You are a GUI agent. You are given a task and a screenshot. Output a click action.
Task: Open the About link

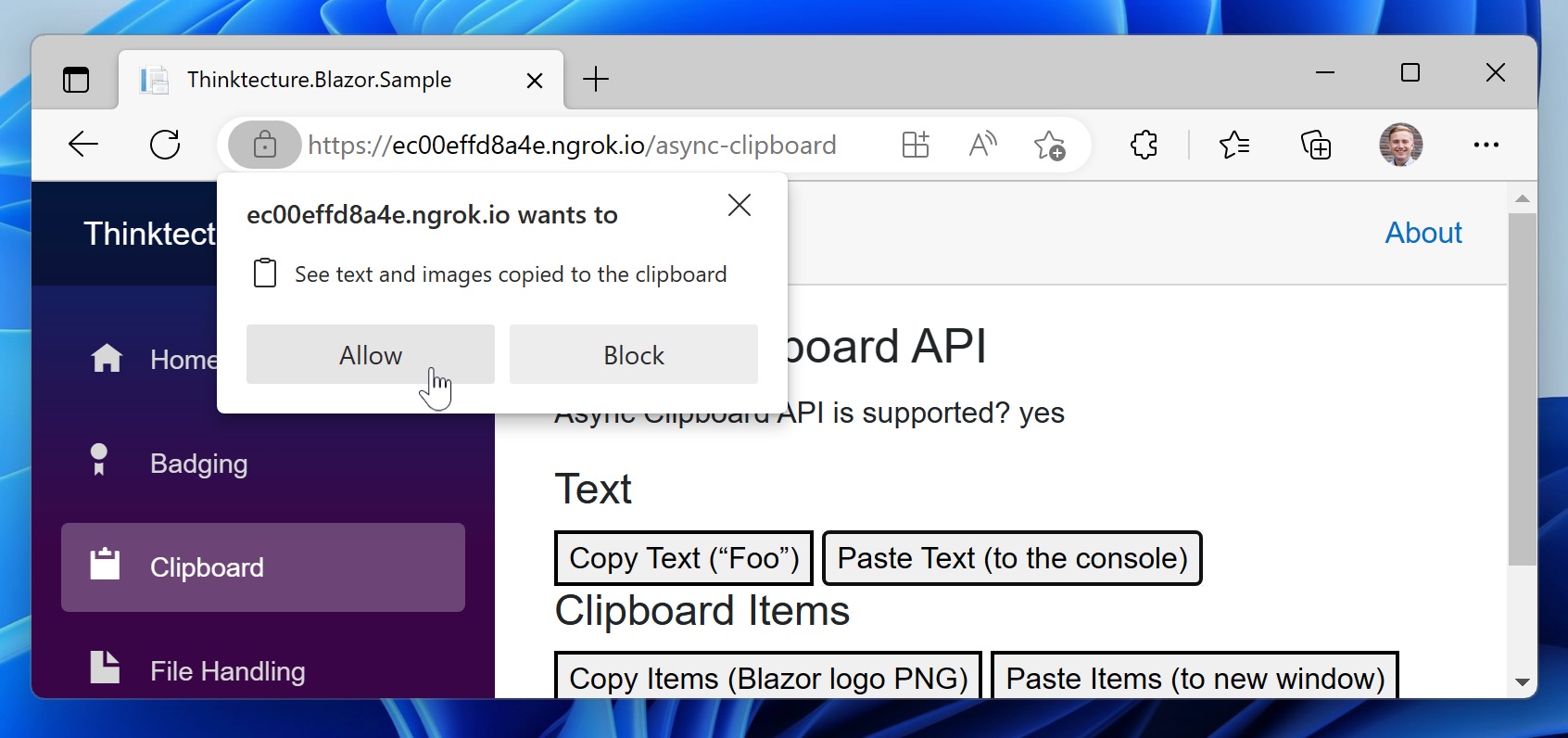click(x=1423, y=233)
